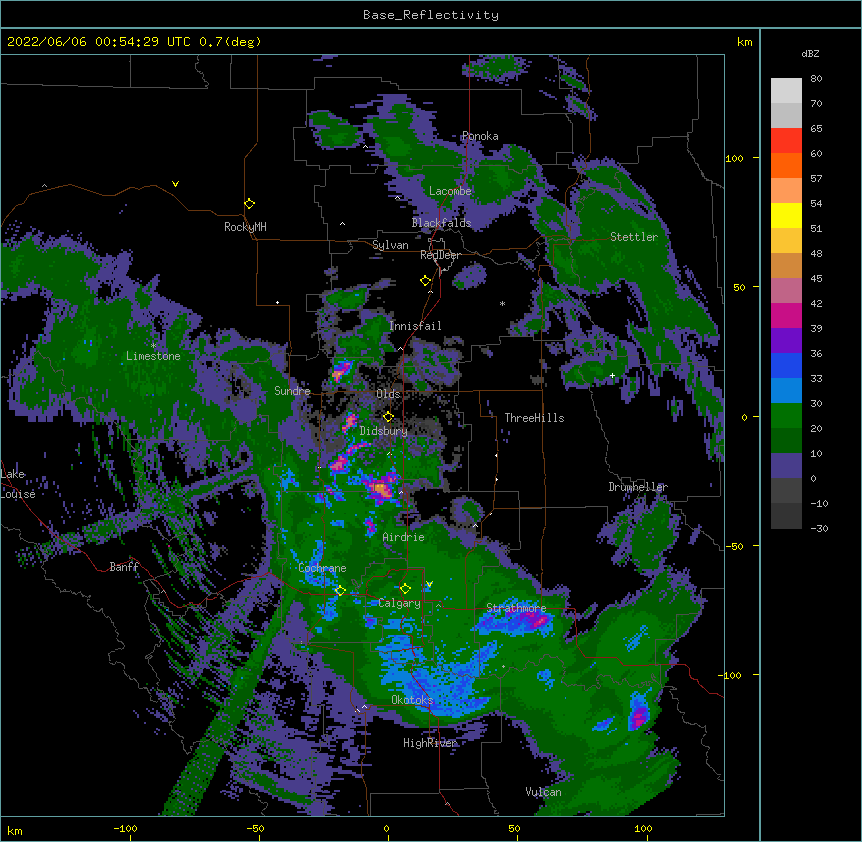Click the yellow station marker below RedDeer
The width and height of the screenshot is (862, 842).
point(425,280)
